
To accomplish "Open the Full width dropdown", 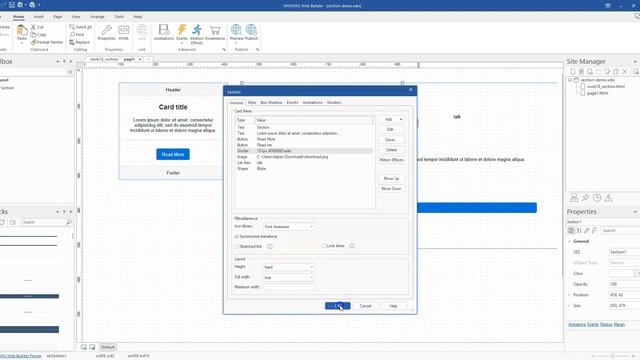I will [289, 278].
